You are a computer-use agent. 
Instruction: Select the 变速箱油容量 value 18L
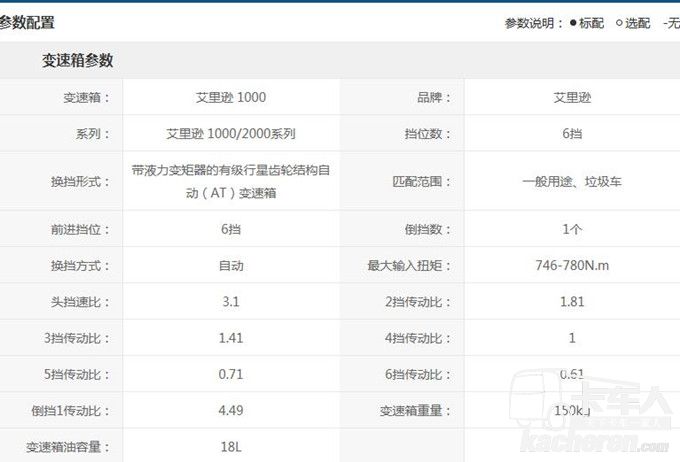[231, 446]
